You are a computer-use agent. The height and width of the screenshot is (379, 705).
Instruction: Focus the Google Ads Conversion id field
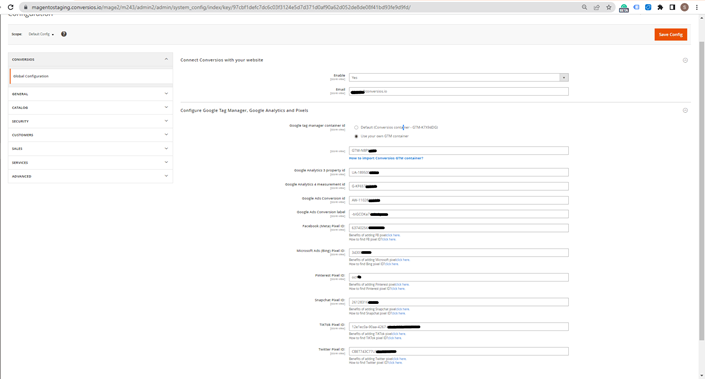pyautogui.click(x=459, y=200)
